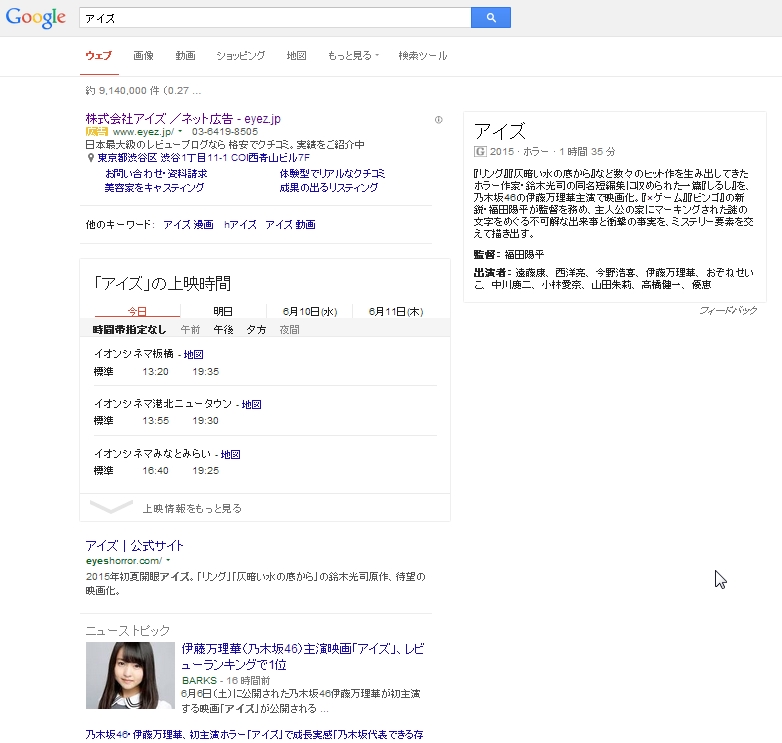Click the BARKS news source label
Viewport: 782px width, 743px height.
[x=199, y=681]
